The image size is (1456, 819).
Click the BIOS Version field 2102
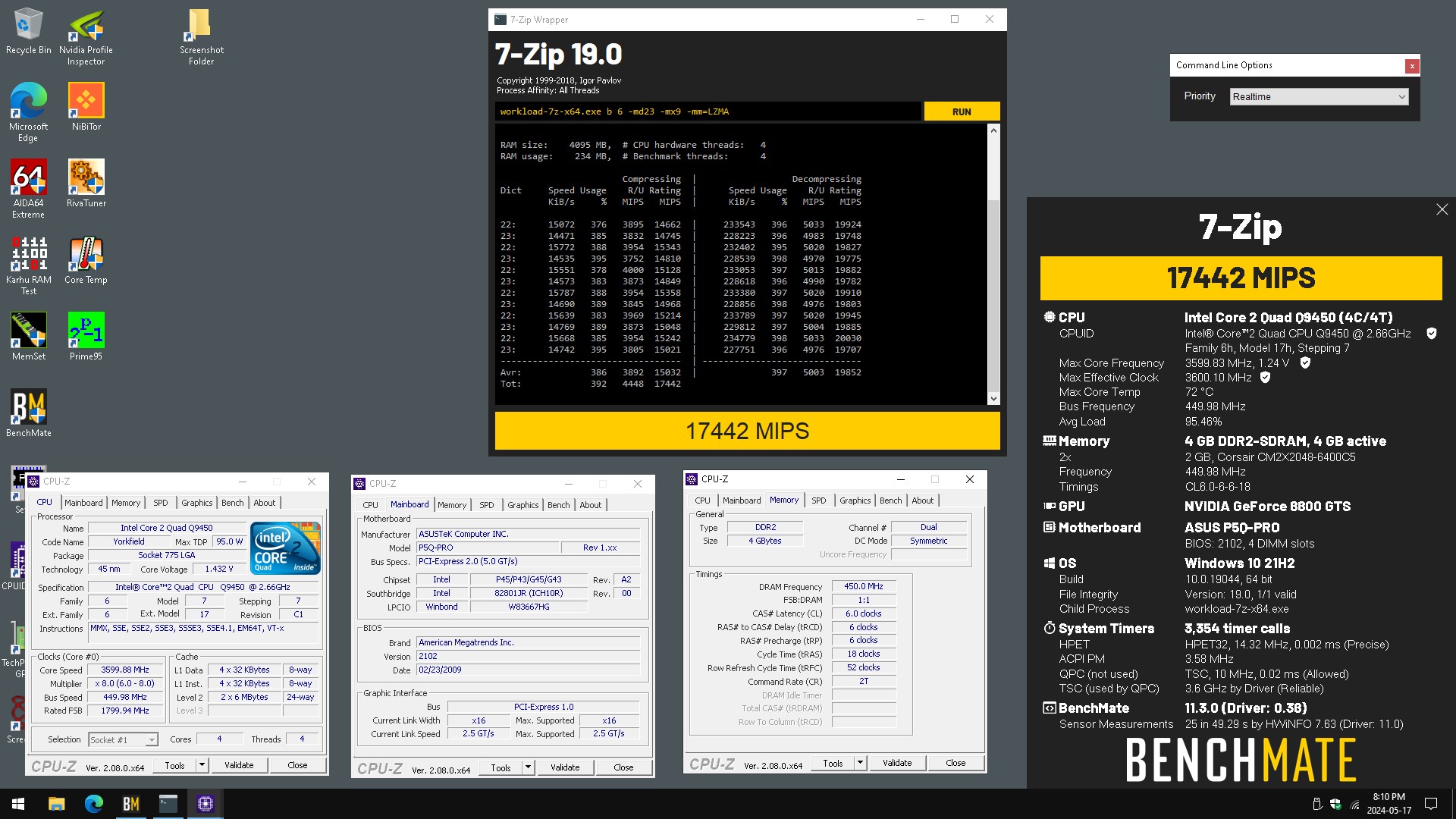pos(528,657)
